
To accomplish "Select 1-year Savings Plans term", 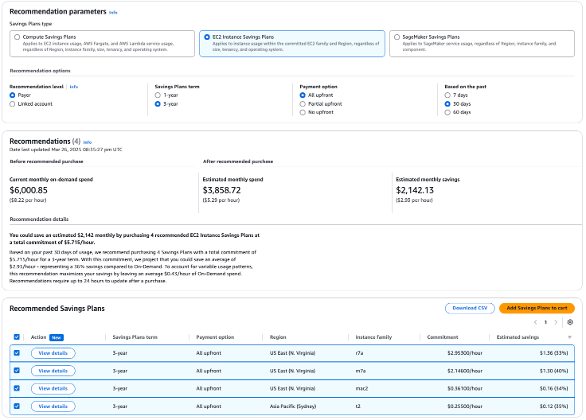I will pyautogui.click(x=157, y=95).
